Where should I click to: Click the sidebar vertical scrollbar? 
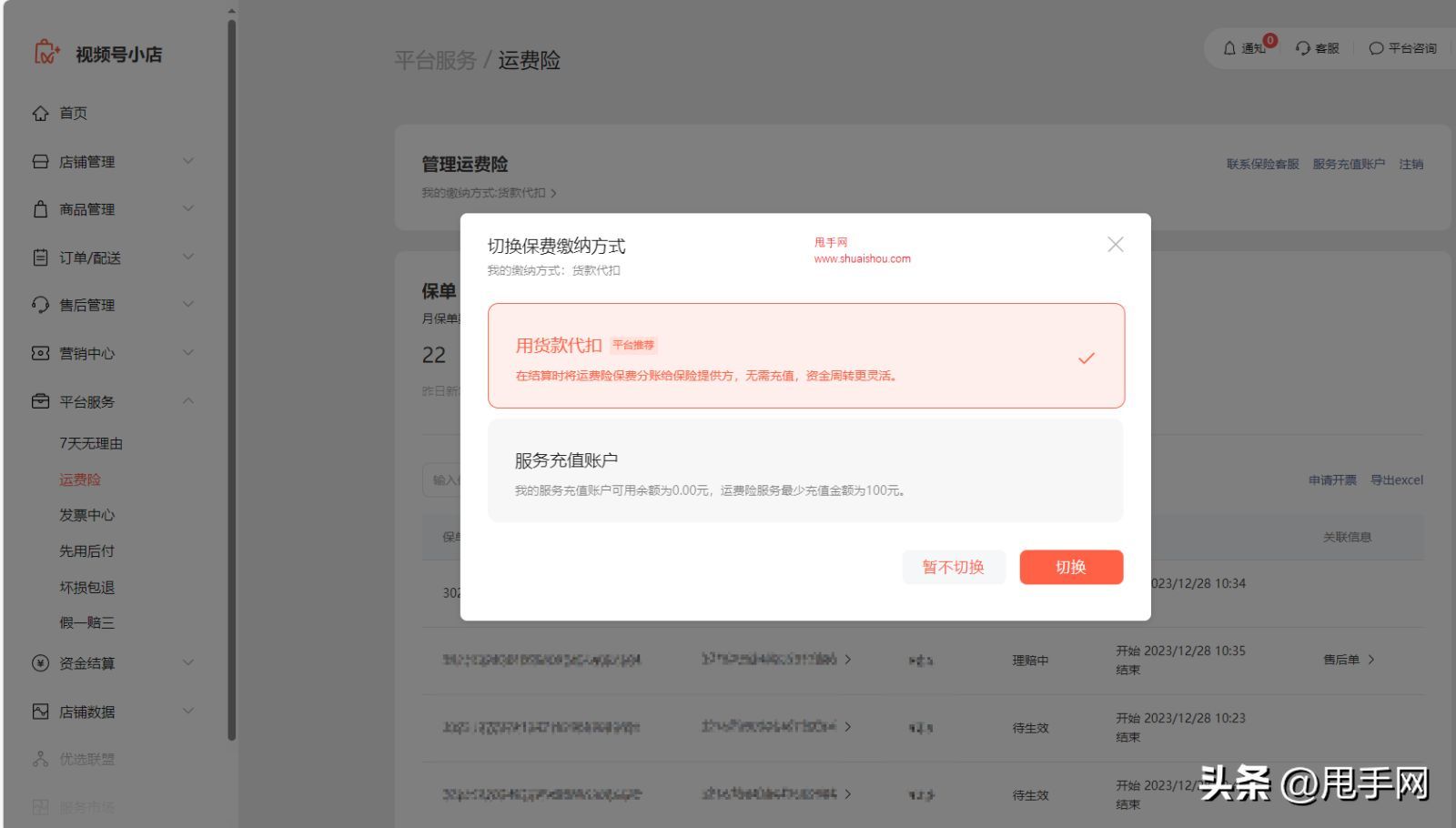point(231,364)
